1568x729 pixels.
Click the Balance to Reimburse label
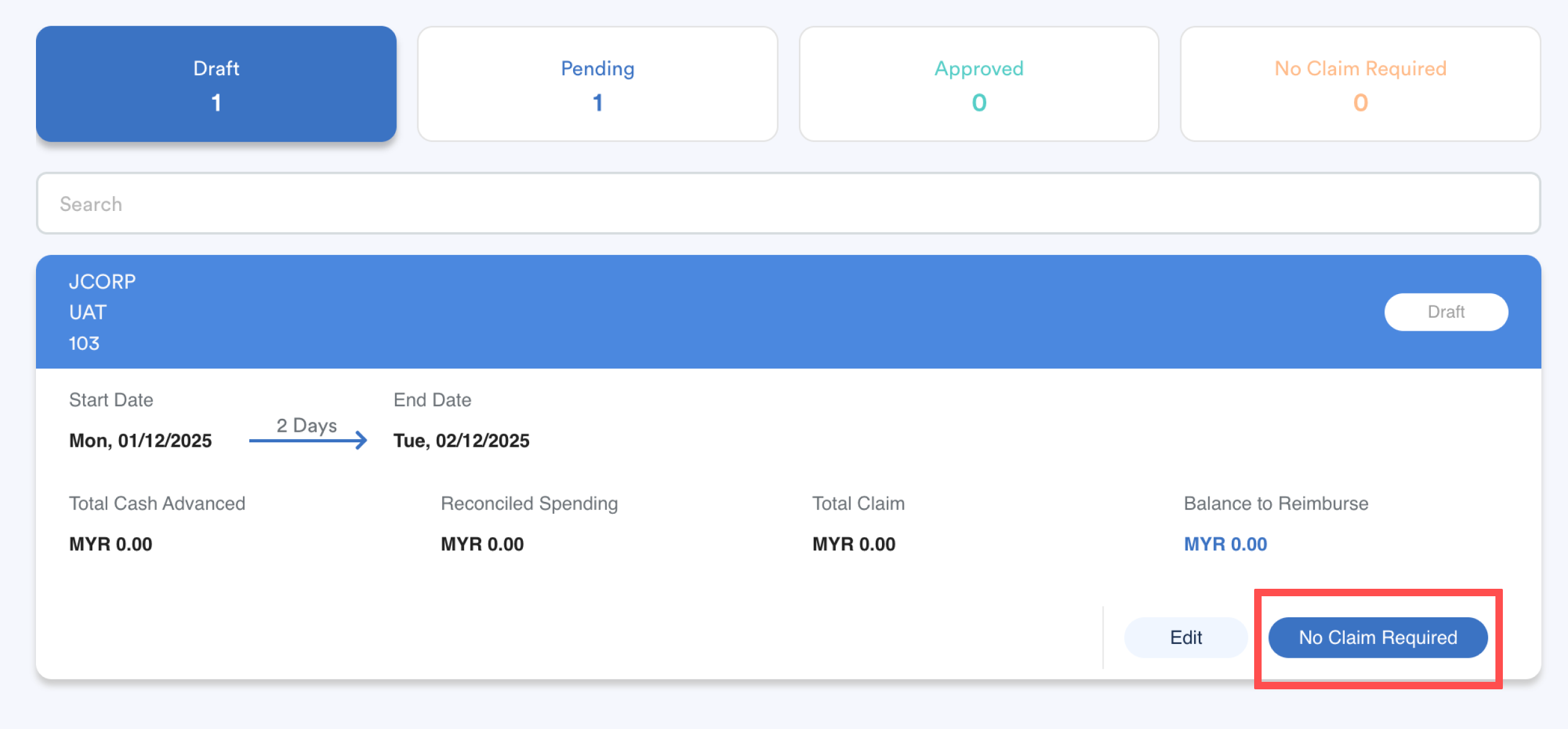coord(1275,503)
